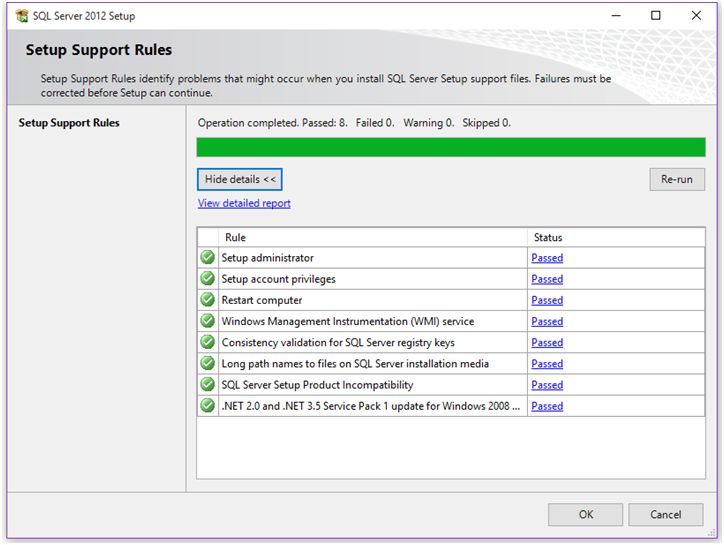724x545 pixels.
Task: Click the green check icon beside Setup administrator
Action: point(208,257)
